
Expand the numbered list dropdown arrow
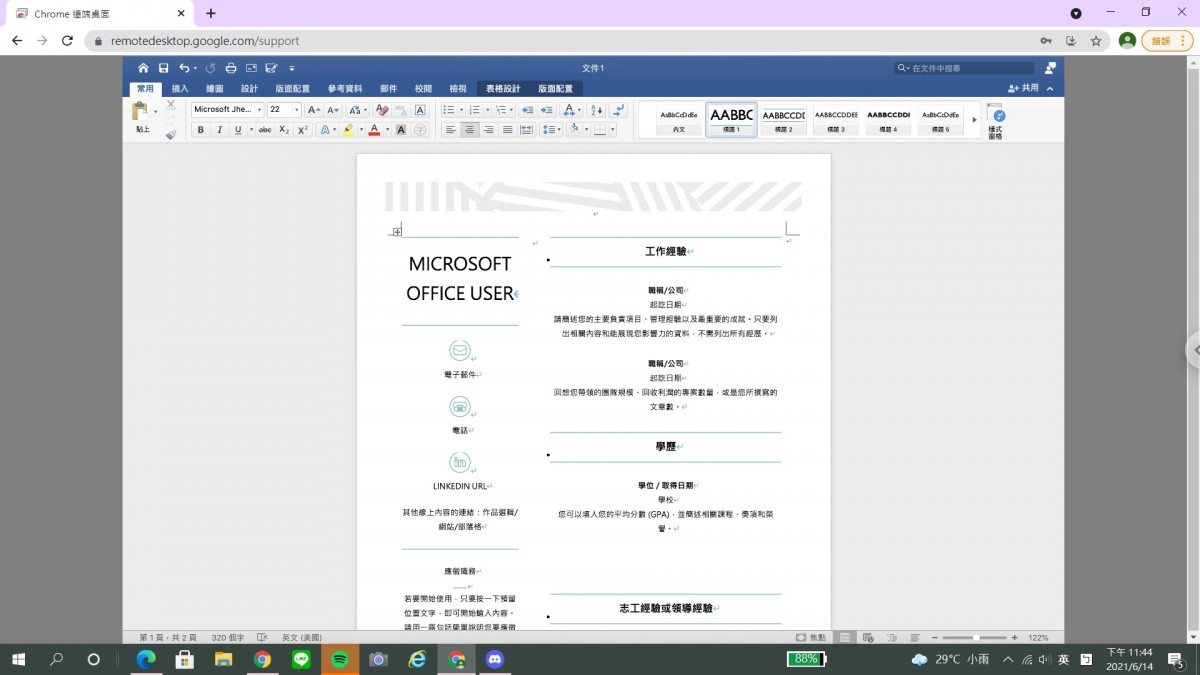[487, 110]
